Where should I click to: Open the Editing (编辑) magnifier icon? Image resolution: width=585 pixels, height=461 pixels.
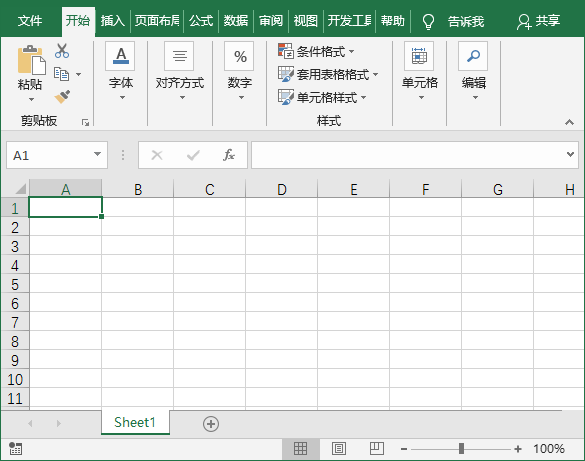coord(473,56)
